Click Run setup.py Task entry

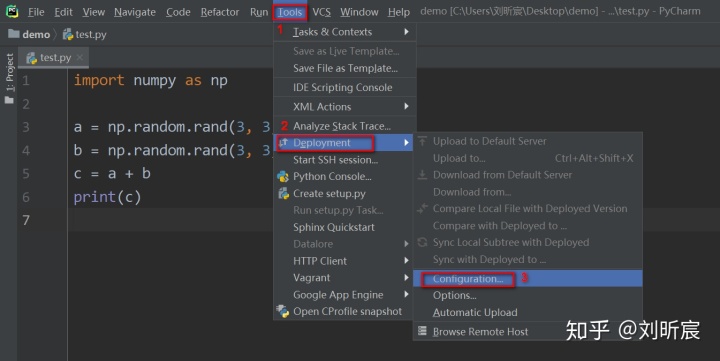[x=343, y=210]
